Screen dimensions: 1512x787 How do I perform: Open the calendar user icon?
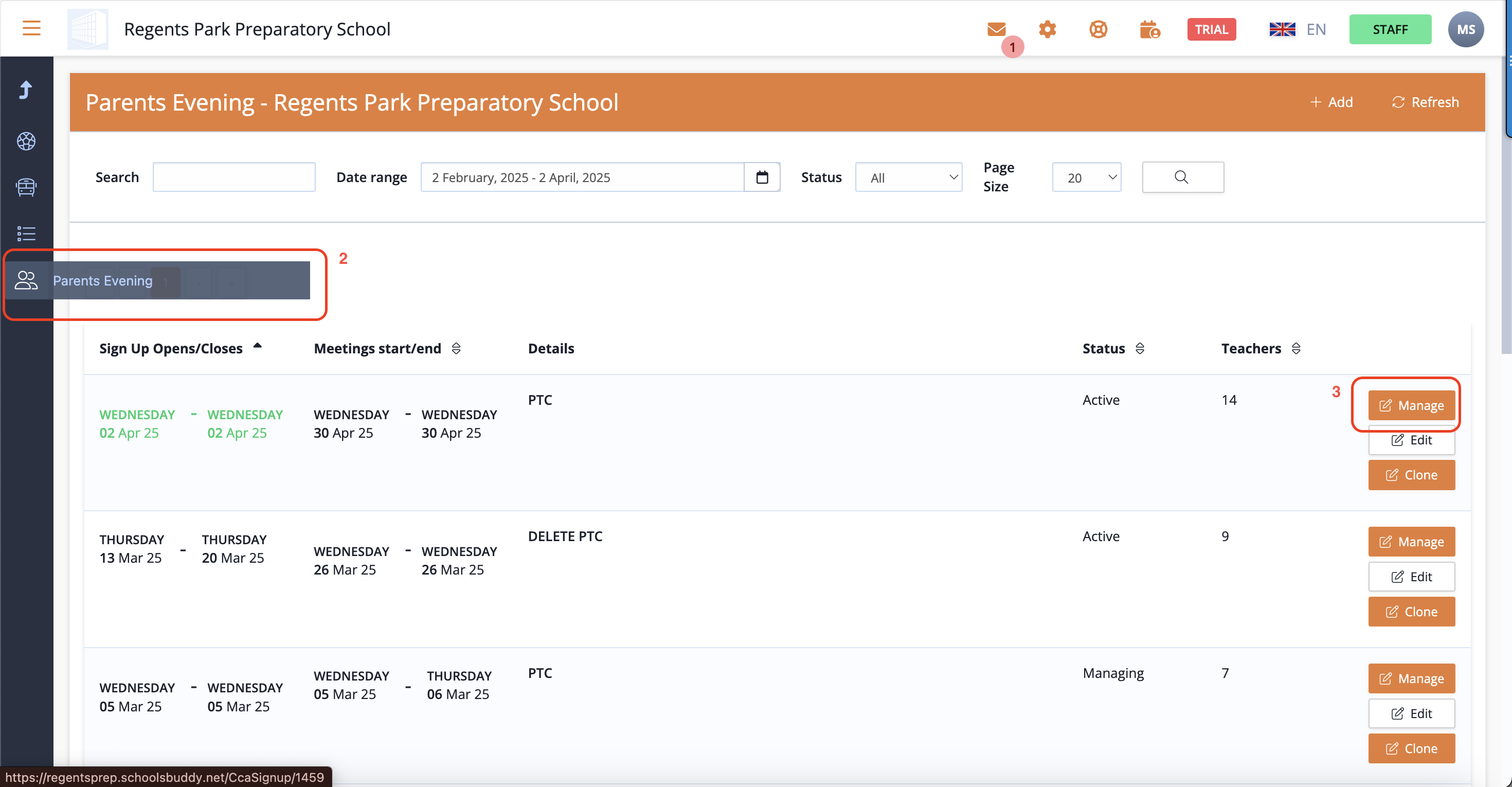click(x=1149, y=29)
